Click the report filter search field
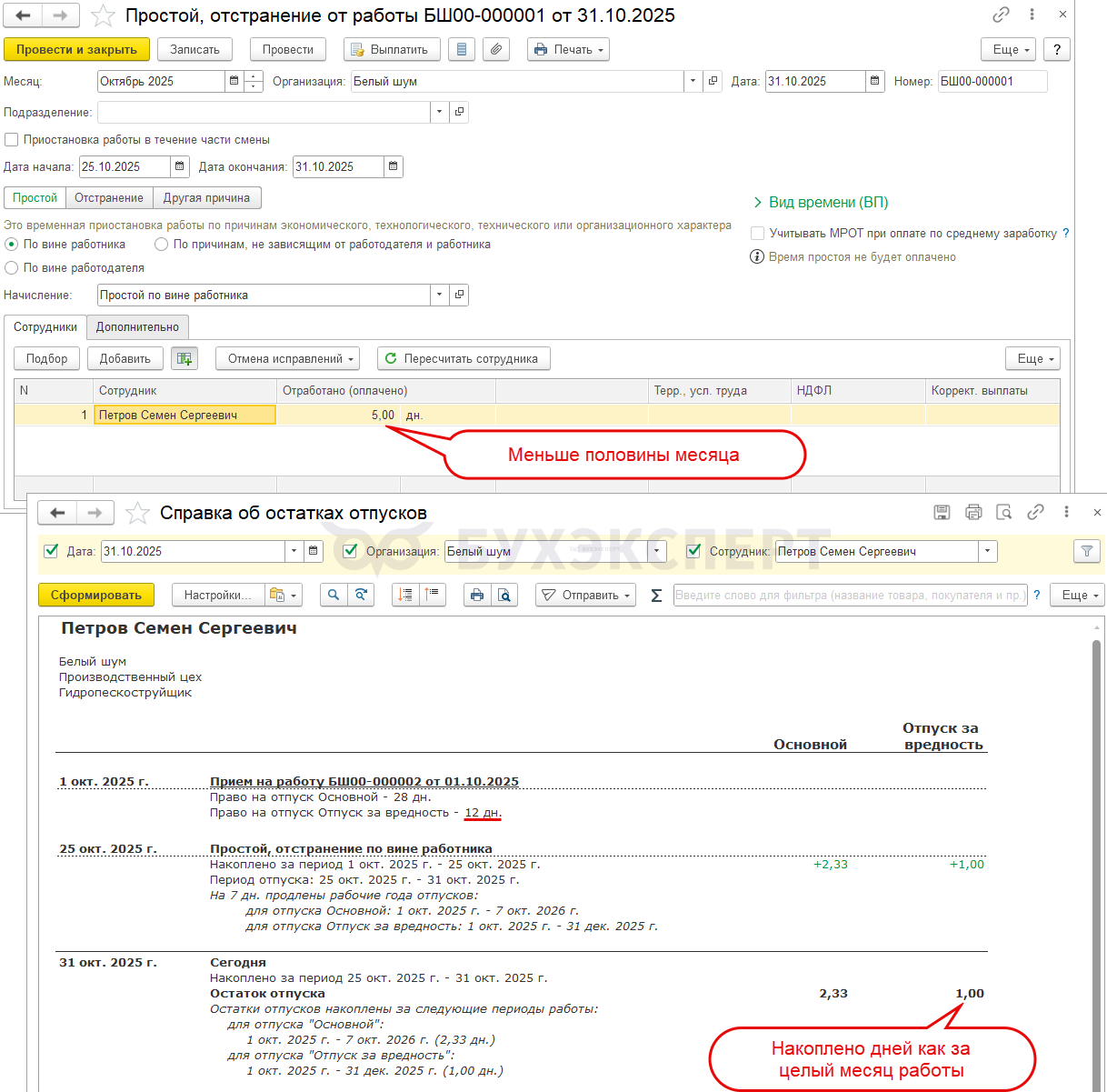The height and width of the screenshot is (1092, 1107). pos(849,596)
